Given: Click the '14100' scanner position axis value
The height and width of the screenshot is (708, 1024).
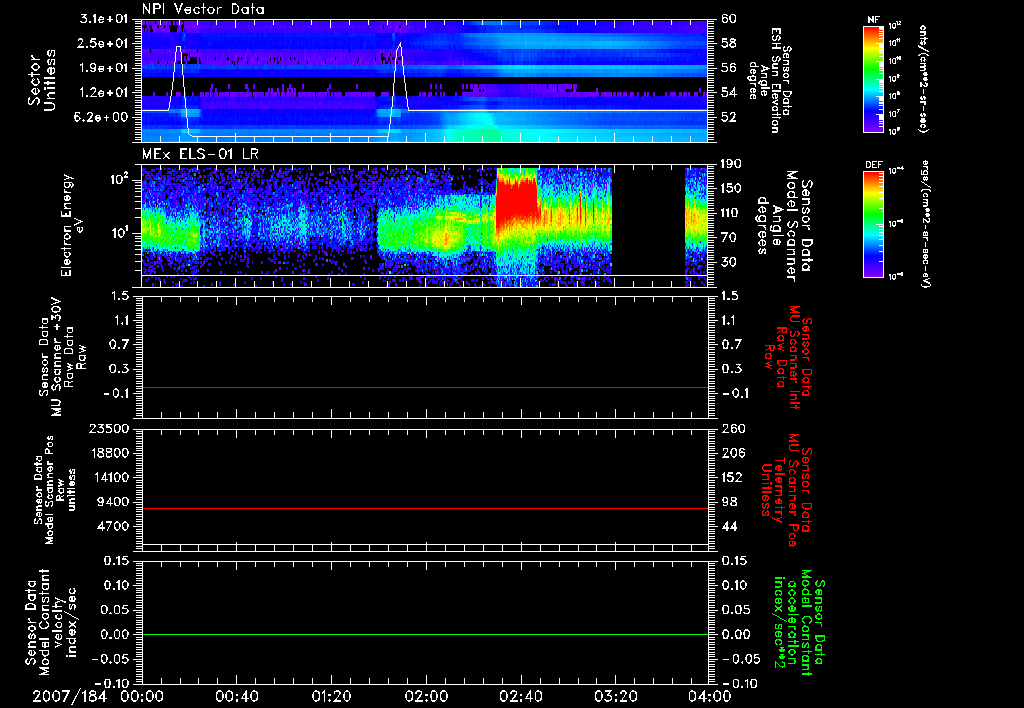Looking at the screenshot, I should [x=110, y=477].
